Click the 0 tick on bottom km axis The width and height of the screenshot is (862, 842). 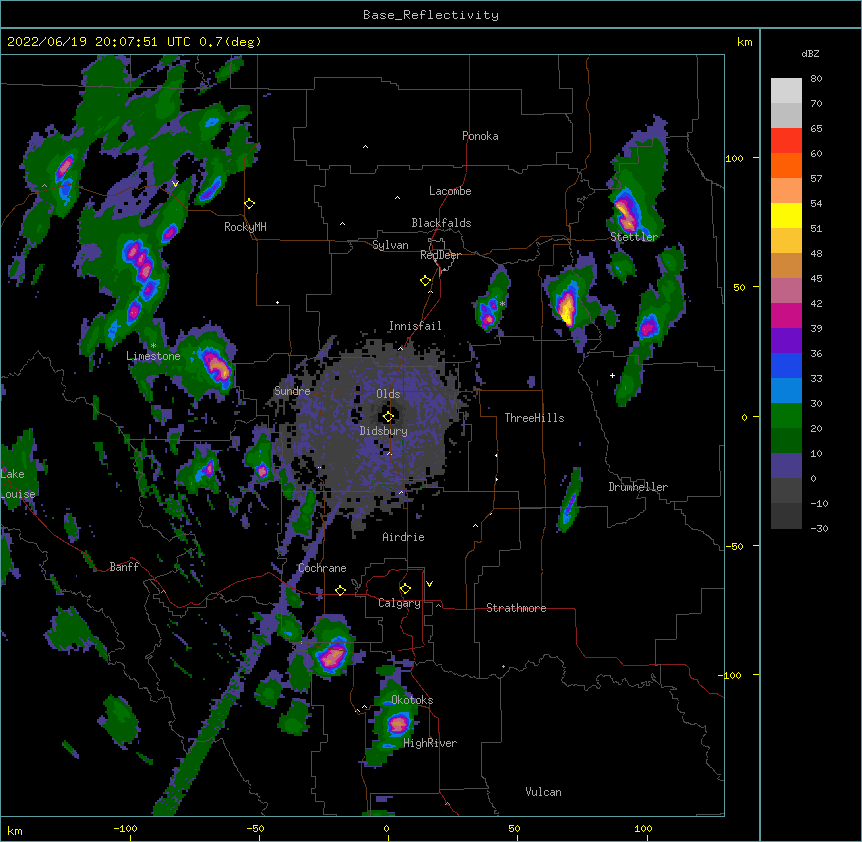tap(386, 829)
